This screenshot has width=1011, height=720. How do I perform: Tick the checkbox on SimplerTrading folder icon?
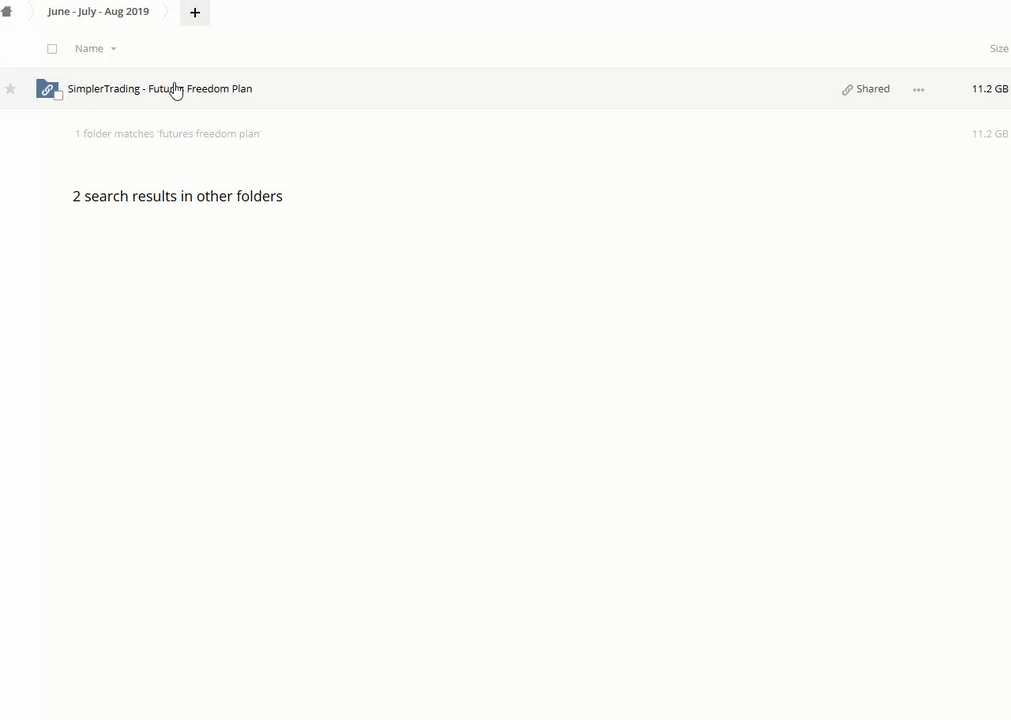pyautogui.click(x=58, y=96)
